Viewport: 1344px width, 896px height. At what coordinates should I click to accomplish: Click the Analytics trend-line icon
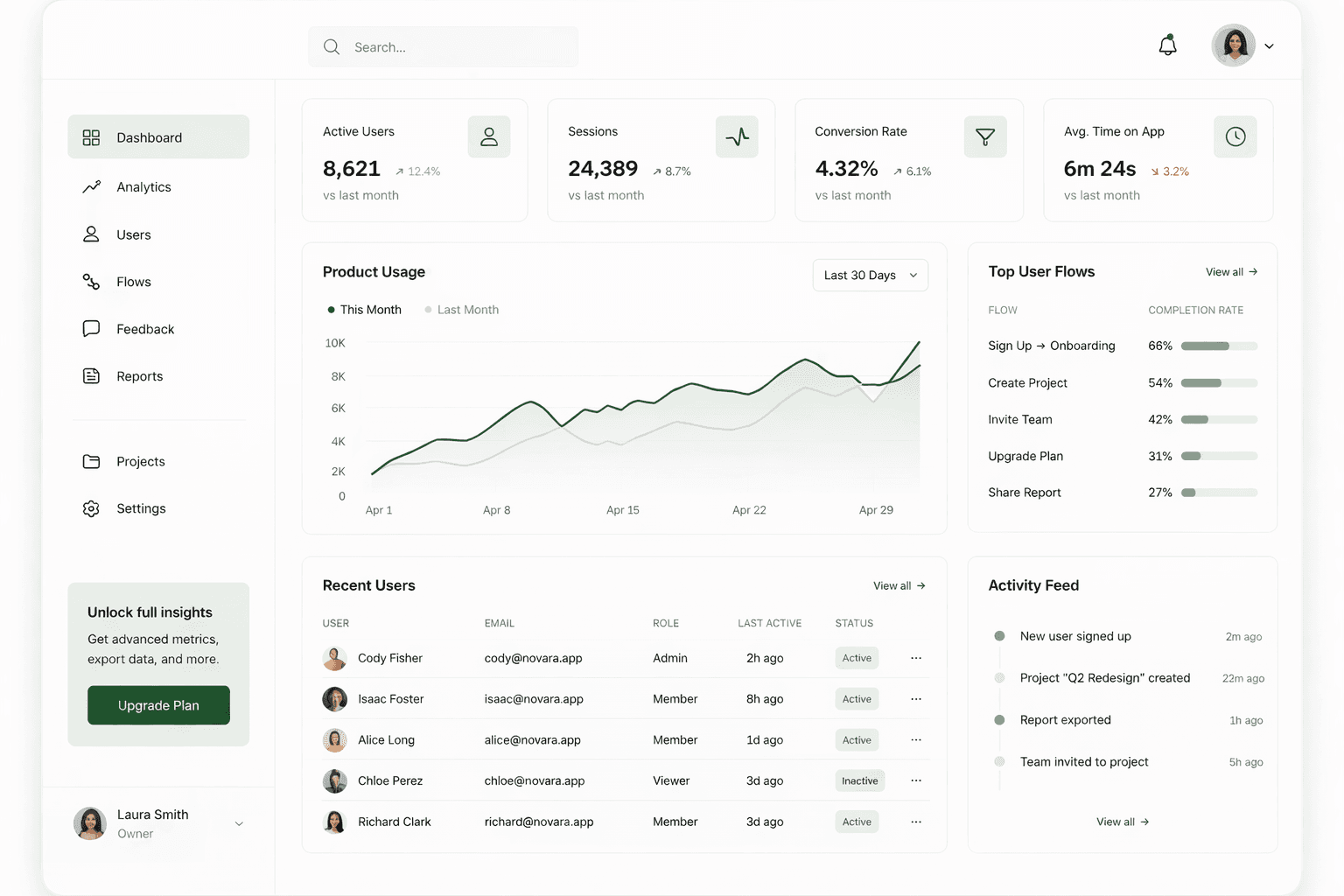pos(91,187)
